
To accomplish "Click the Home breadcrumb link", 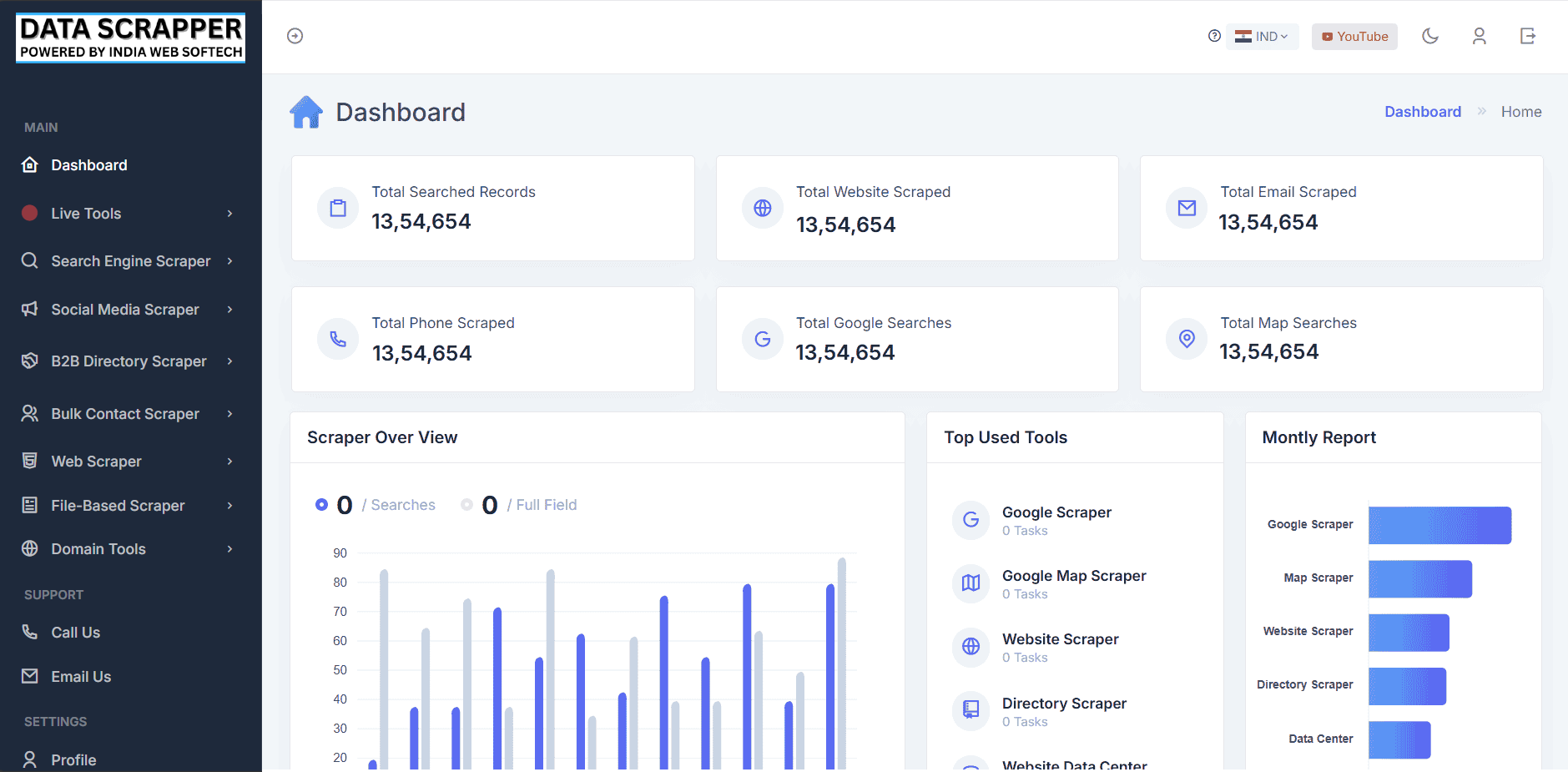I will coord(1521,111).
